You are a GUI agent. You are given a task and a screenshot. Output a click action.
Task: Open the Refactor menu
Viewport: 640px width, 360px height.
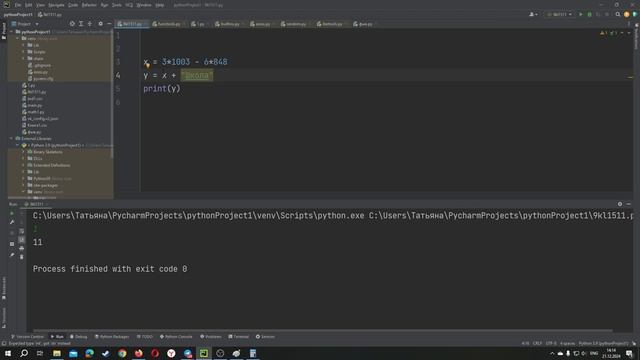pos(89,5)
